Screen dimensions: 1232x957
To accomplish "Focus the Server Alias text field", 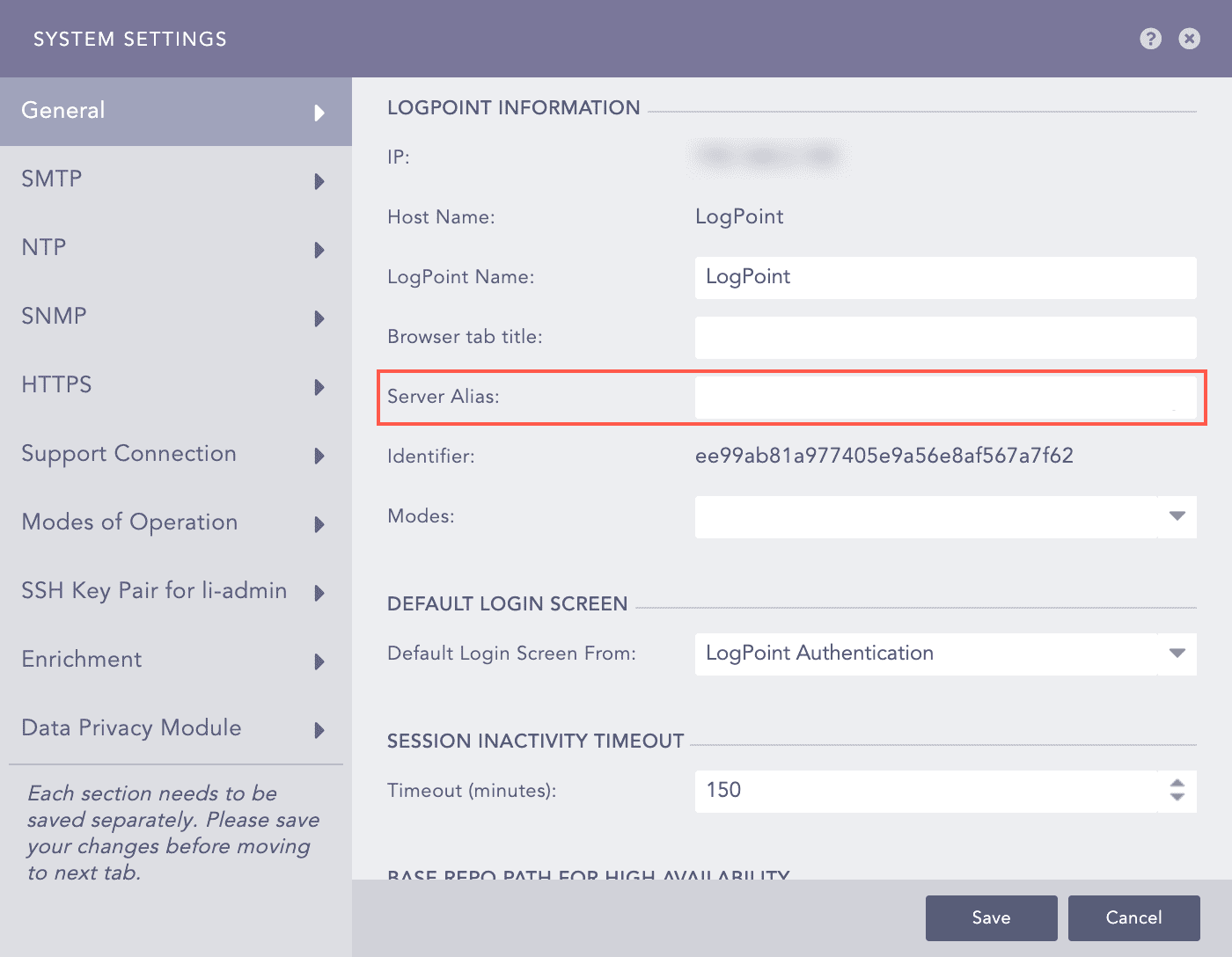I will coord(945,398).
